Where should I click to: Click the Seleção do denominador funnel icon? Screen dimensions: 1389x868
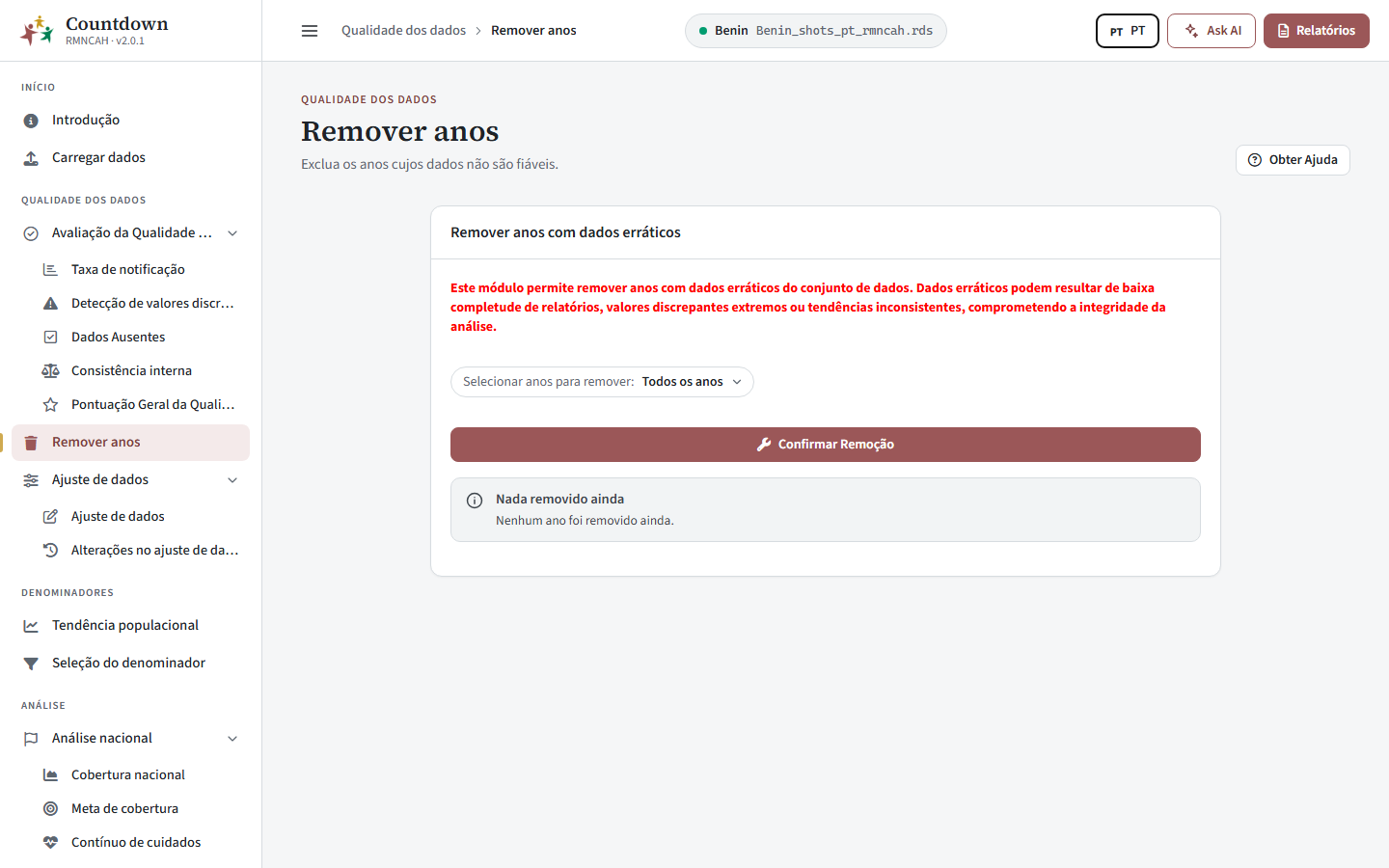31,664
